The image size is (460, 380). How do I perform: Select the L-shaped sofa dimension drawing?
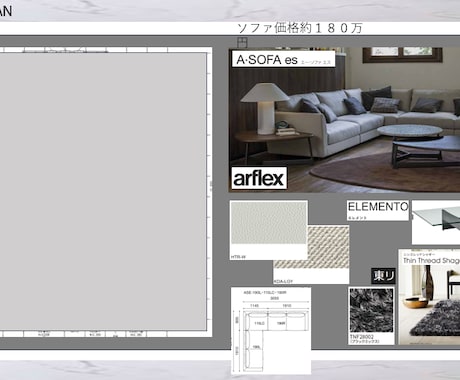[271, 331]
